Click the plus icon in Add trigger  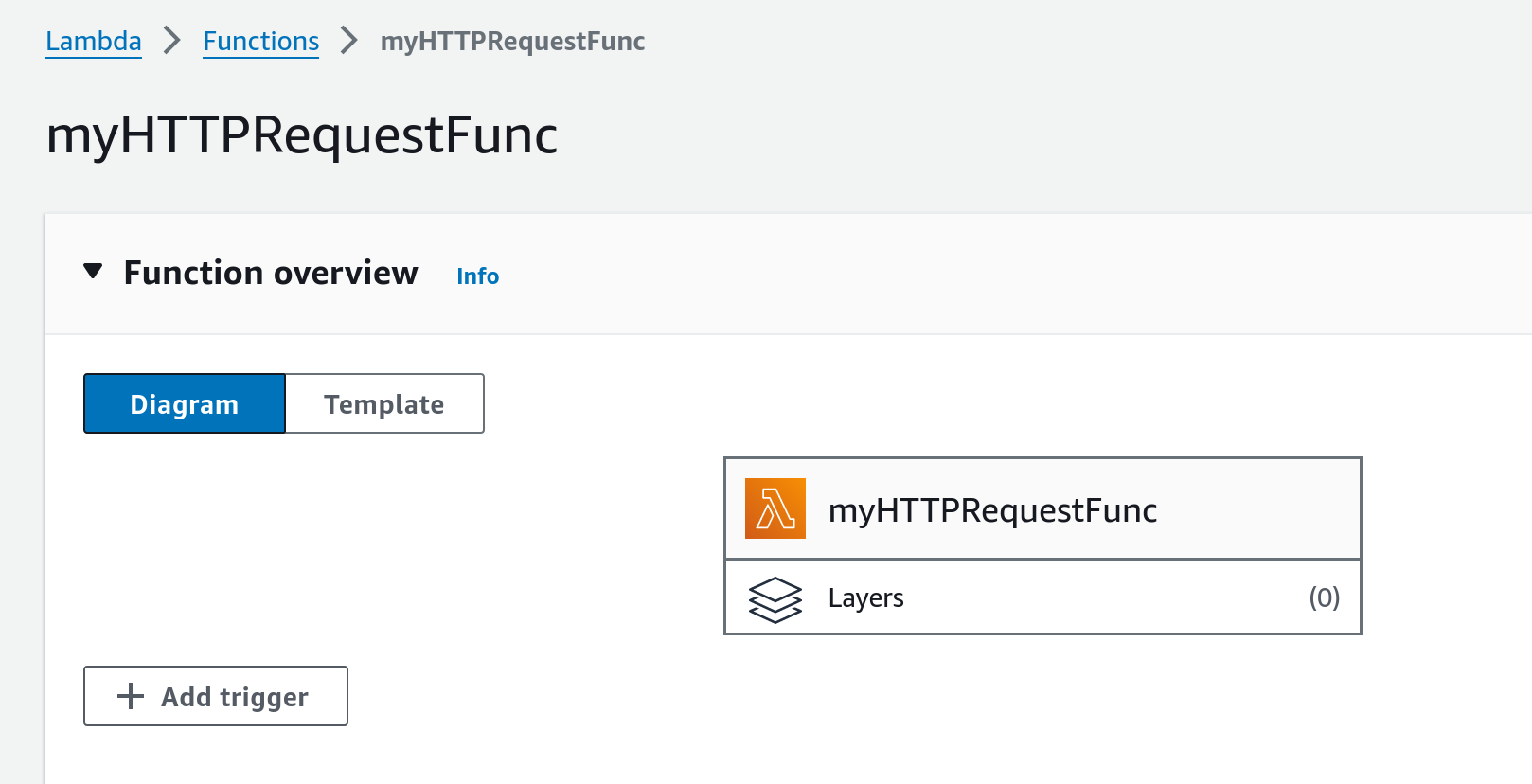pos(131,697)
